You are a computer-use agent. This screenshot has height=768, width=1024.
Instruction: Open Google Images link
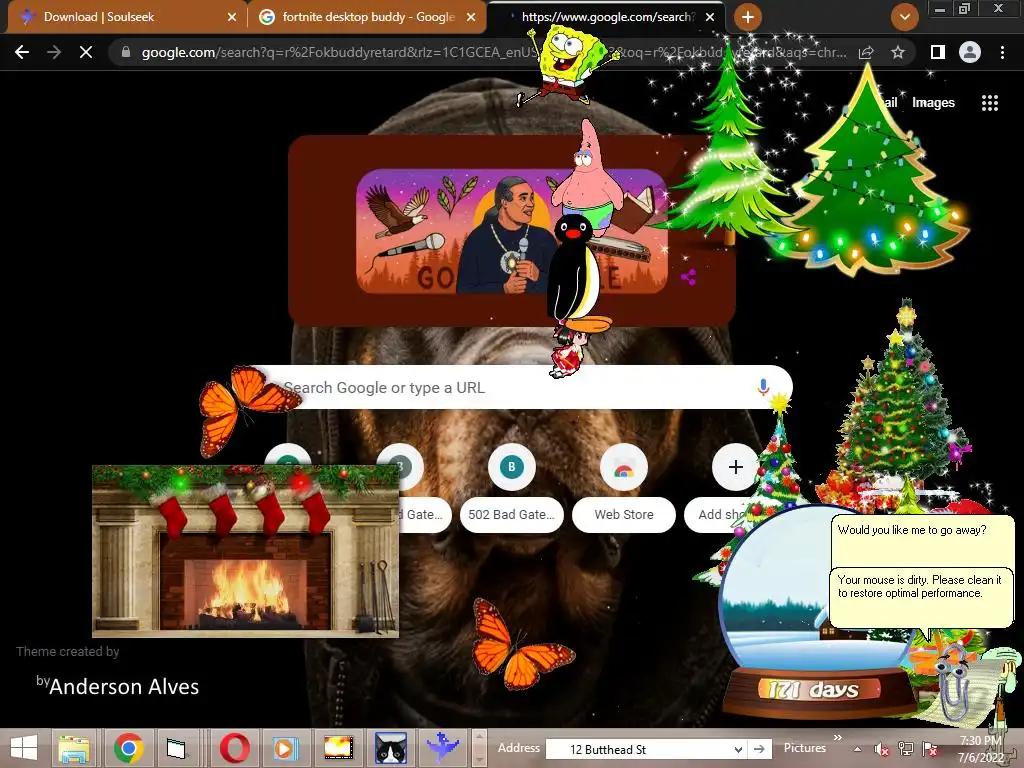[933, 103]
